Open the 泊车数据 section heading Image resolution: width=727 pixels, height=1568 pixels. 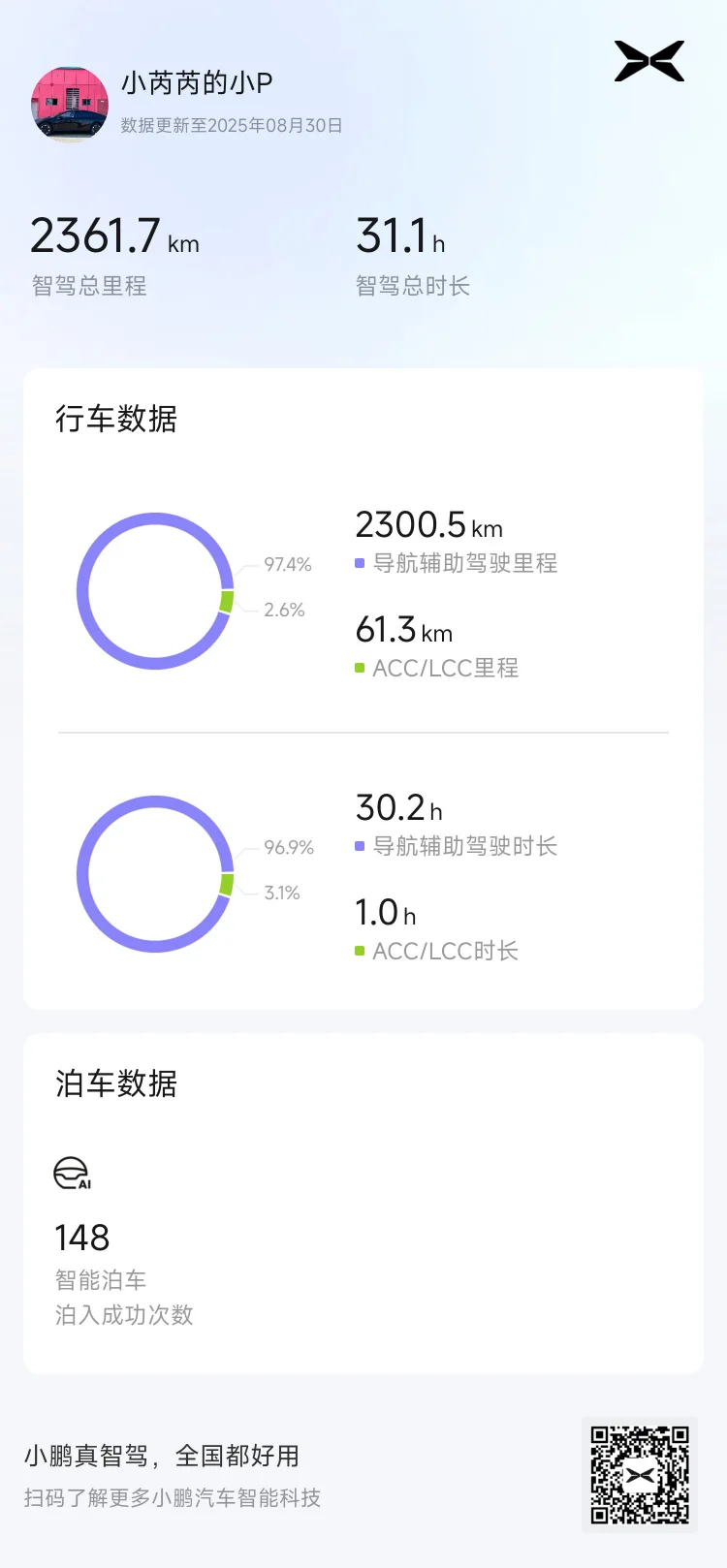[116, 1083]
